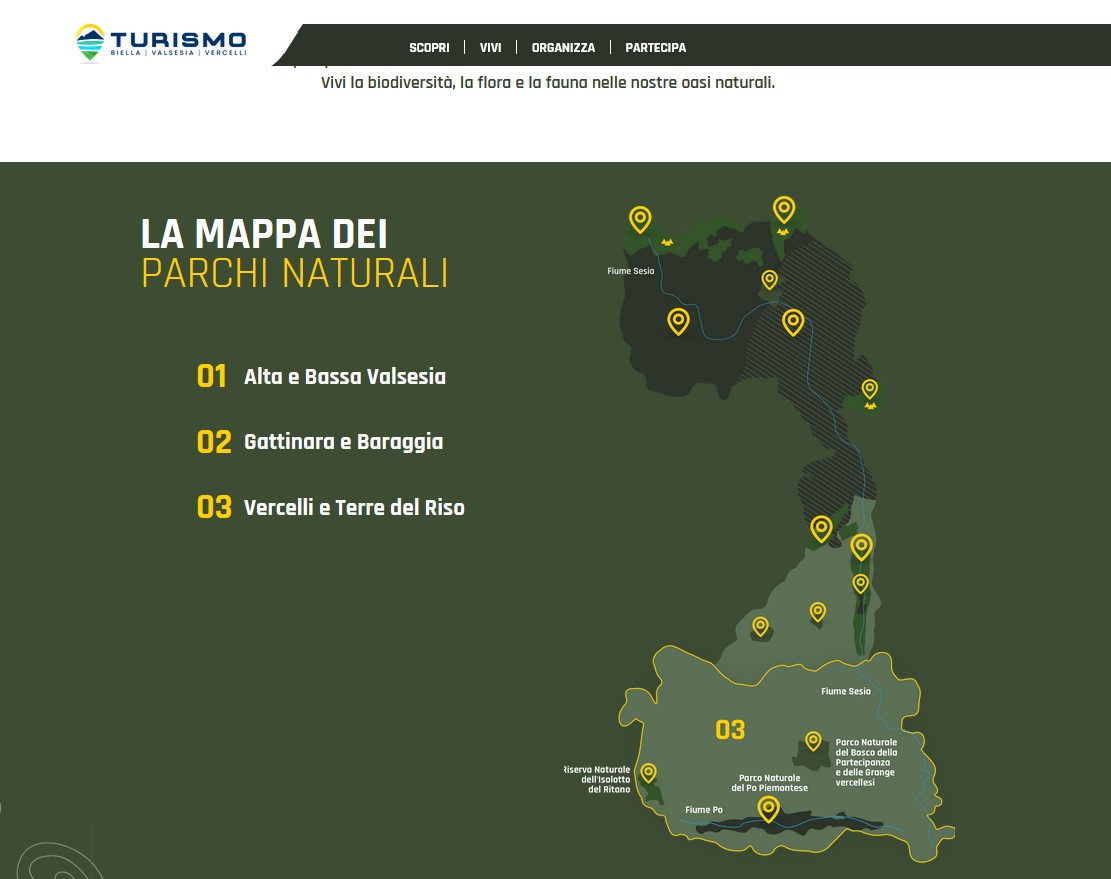1111x879 pixels.
Task: Click far-right map pin above mountain symbol
Action: [870, 388]
